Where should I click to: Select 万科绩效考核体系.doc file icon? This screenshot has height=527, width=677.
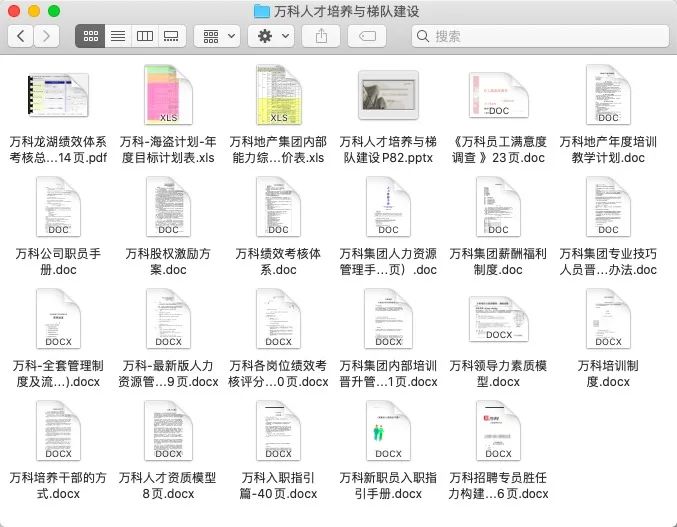click(278, 207)
